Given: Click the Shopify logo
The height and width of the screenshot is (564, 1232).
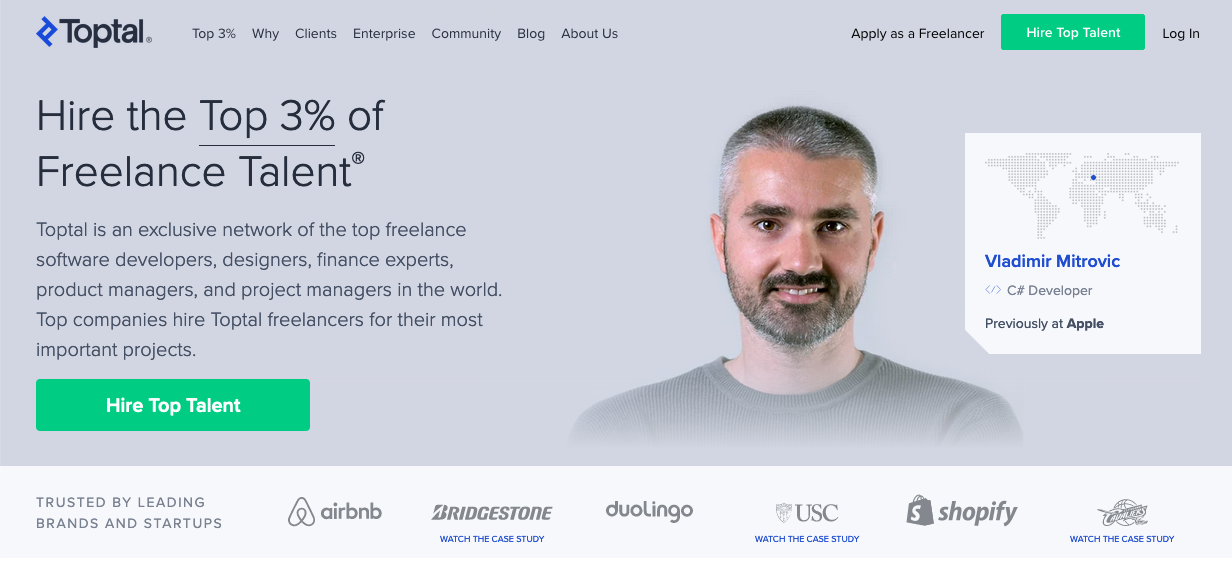Looking at the screenshot, I should click(962, 511).
